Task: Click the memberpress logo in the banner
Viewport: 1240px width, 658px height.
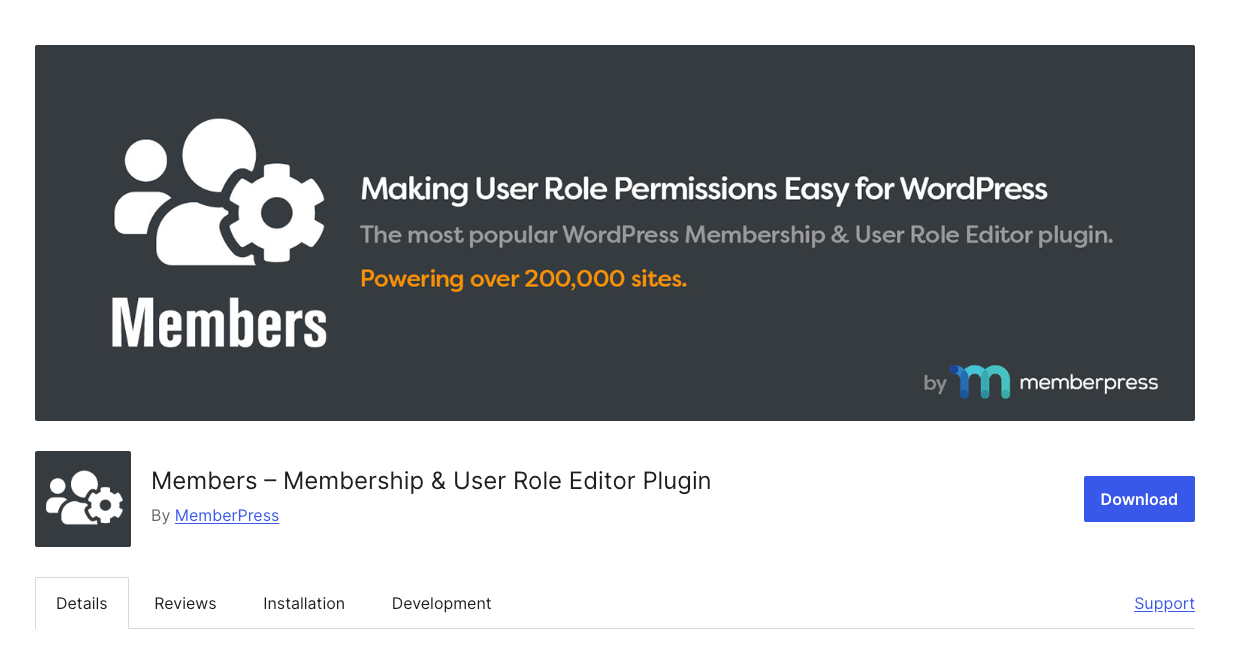Action: [1054, 381]
